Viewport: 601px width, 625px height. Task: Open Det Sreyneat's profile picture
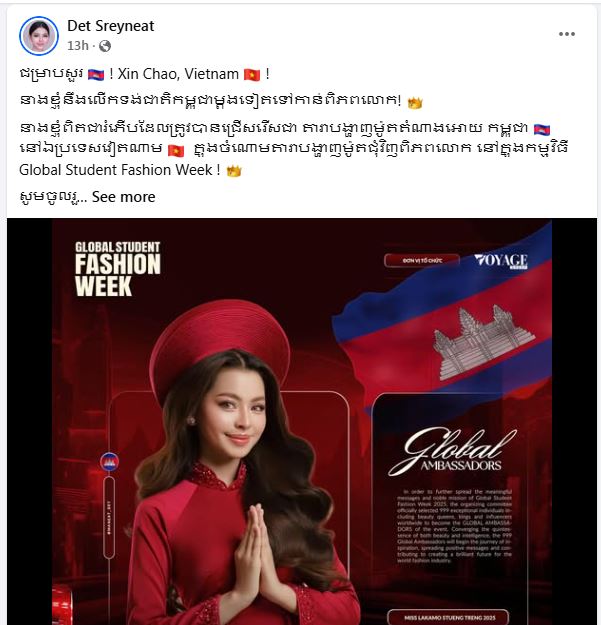pos(39,35)
